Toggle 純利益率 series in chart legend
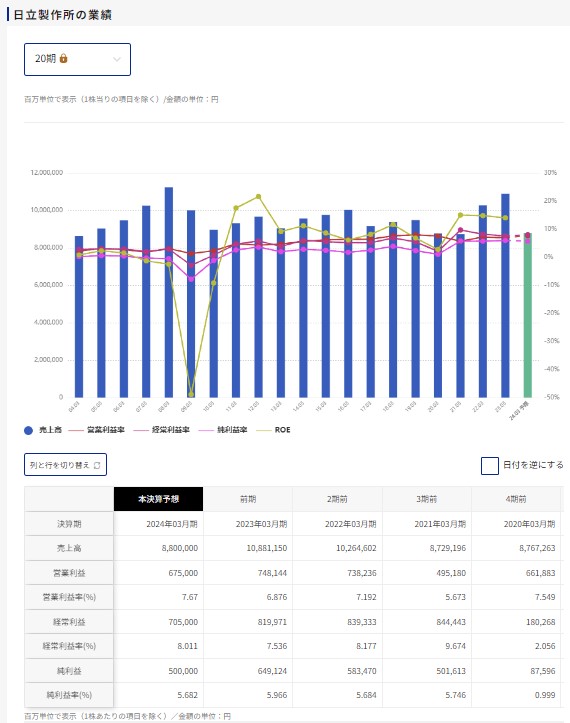 (x=223, y=430)
